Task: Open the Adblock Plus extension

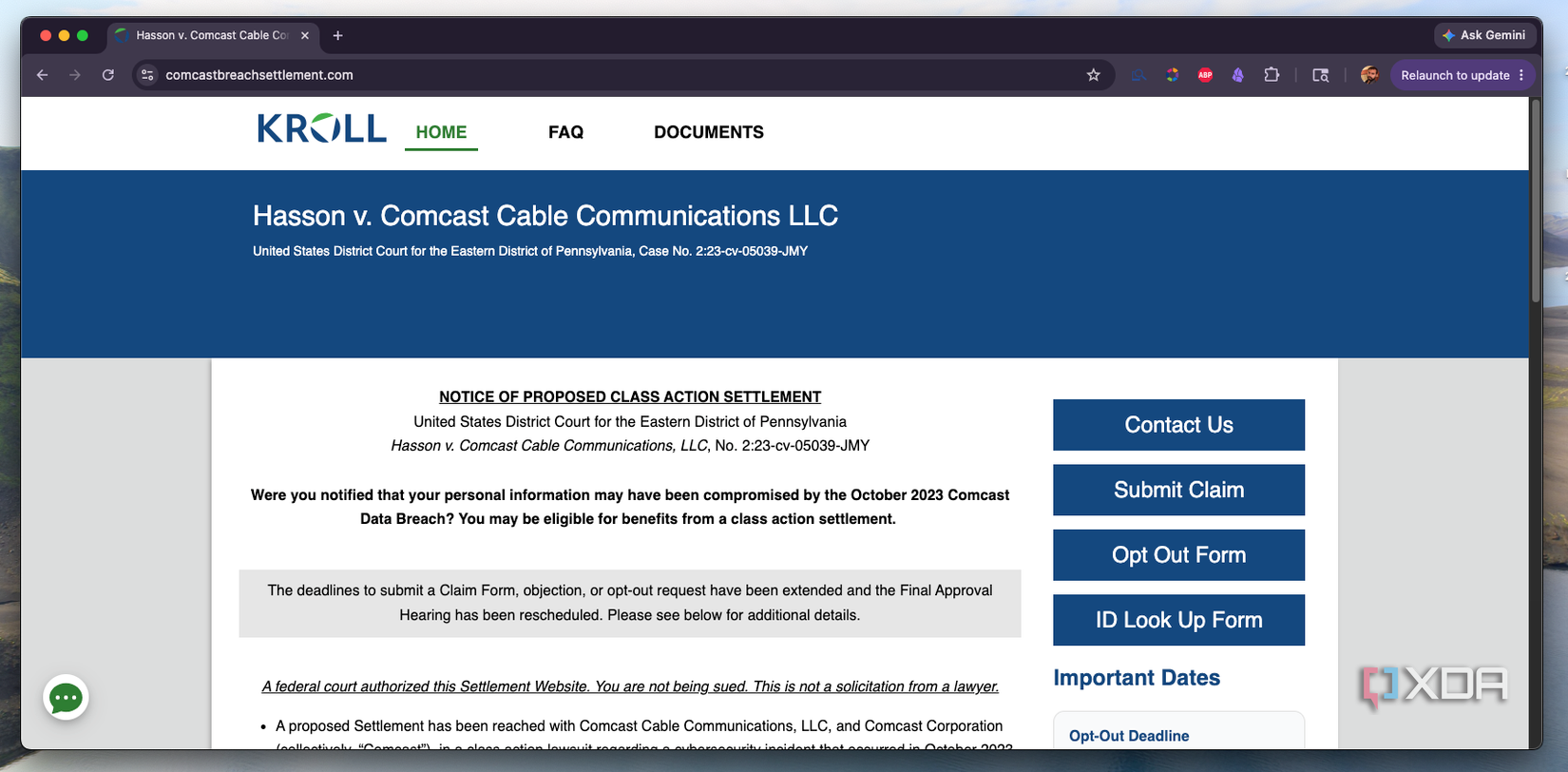Action: tap(1205, 75)
